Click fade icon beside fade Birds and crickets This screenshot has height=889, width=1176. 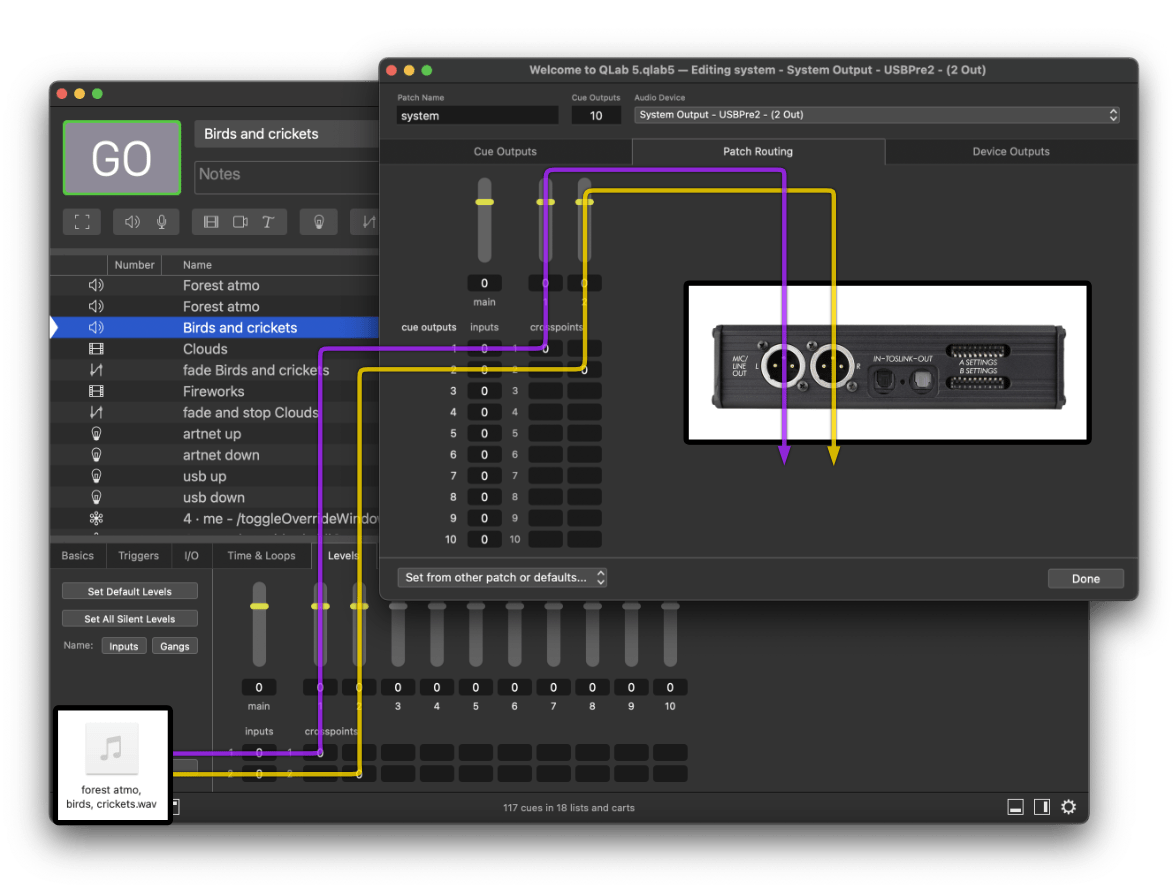96,370
